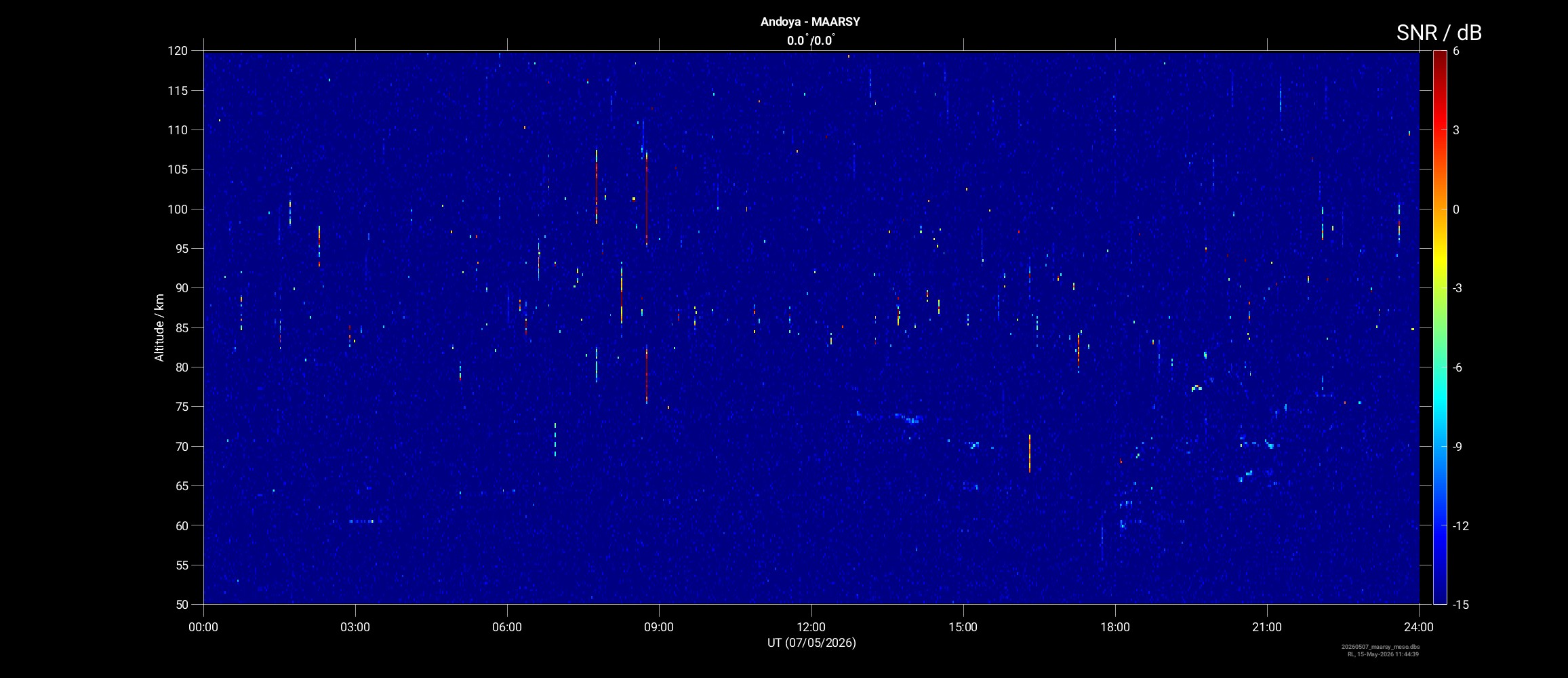
Task: Click the altitude tick label '65'
Action: pos(180,485)
